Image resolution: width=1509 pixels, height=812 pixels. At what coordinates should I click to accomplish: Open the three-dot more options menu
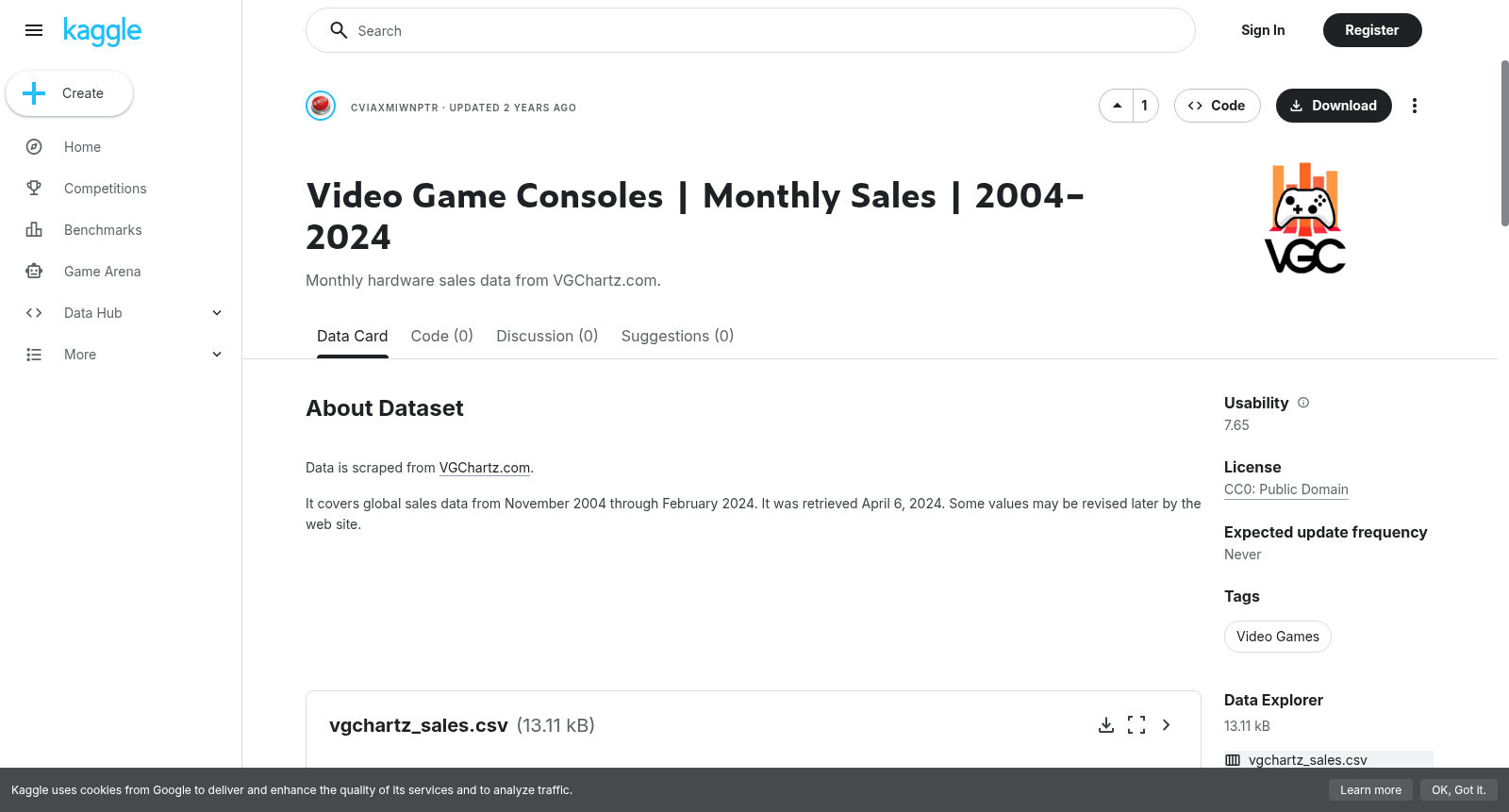pyautogui.click(x=1414, y=106)
